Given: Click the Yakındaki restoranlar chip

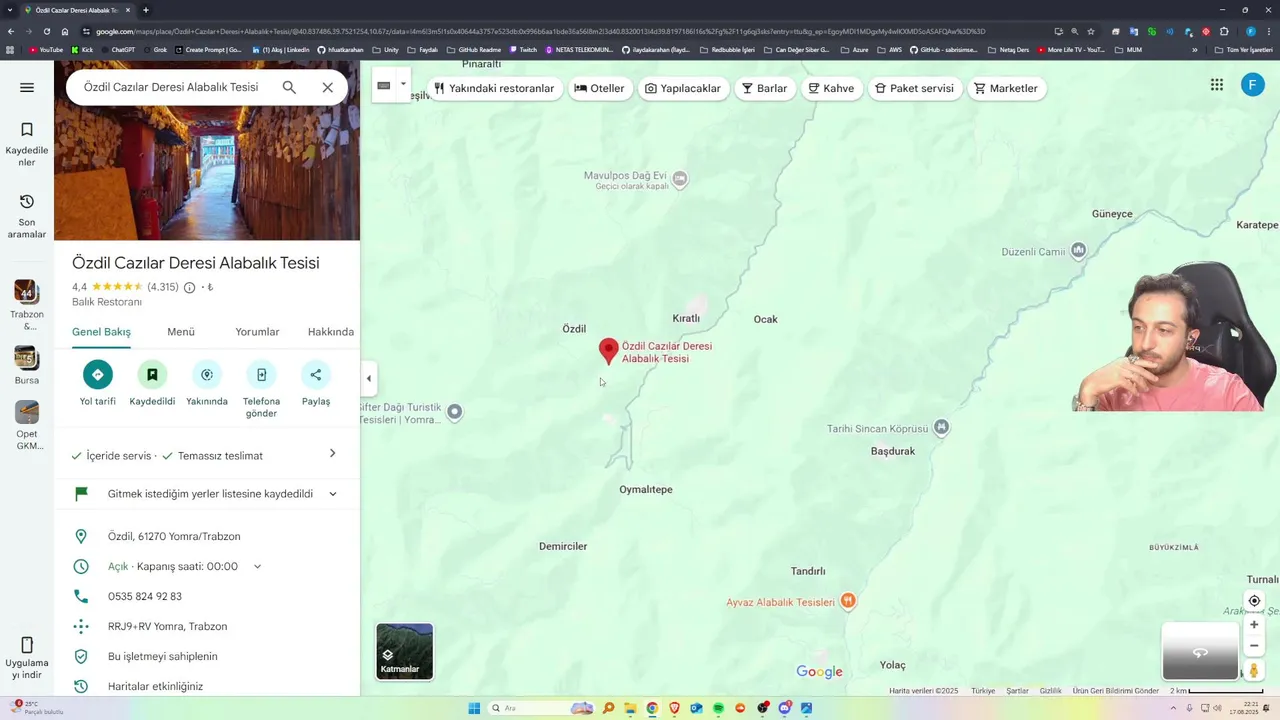Looking at the screenshot, I should [x=494, y=88].
